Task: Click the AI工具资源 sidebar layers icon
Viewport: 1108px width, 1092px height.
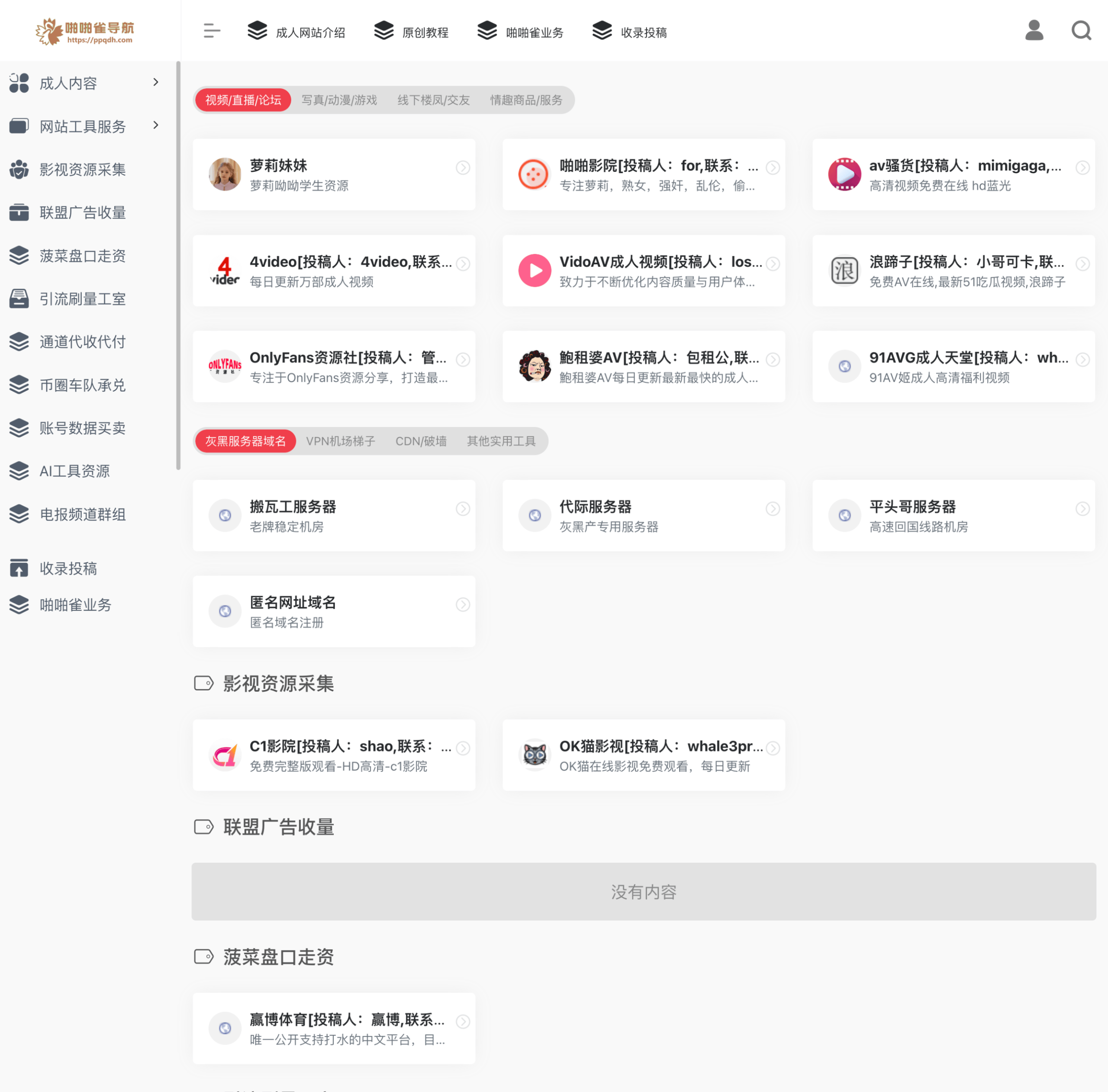Action: pos(19,471)
